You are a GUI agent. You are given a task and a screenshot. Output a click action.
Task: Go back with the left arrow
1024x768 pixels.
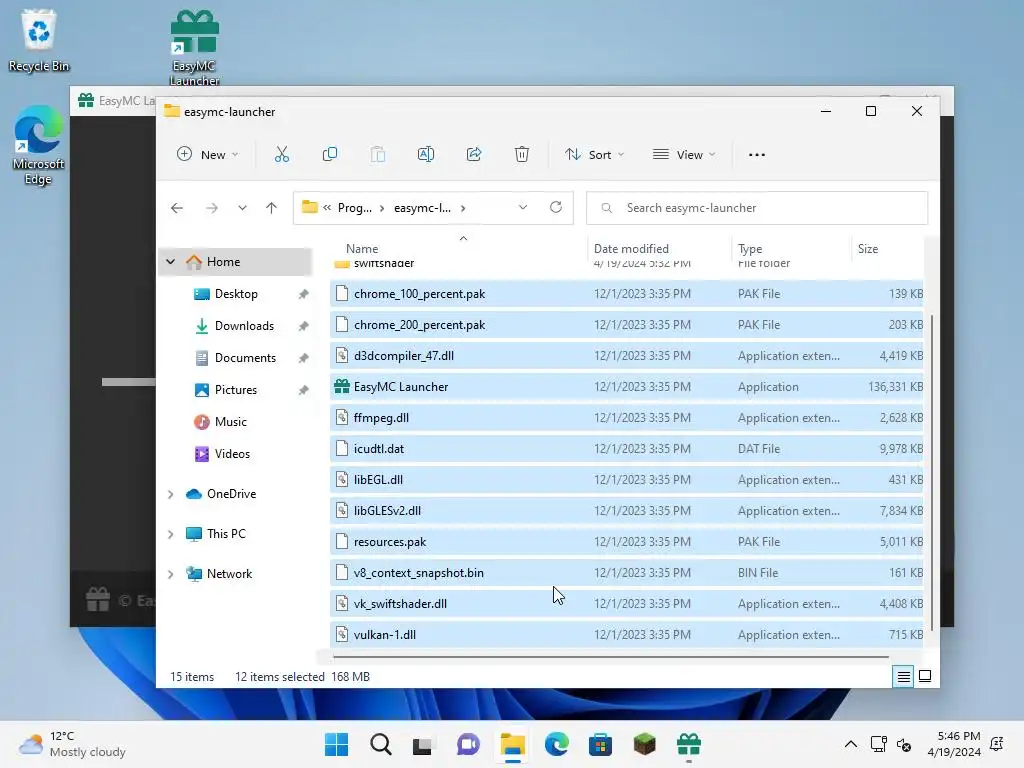pyautogui.click(x=177, y=208)
